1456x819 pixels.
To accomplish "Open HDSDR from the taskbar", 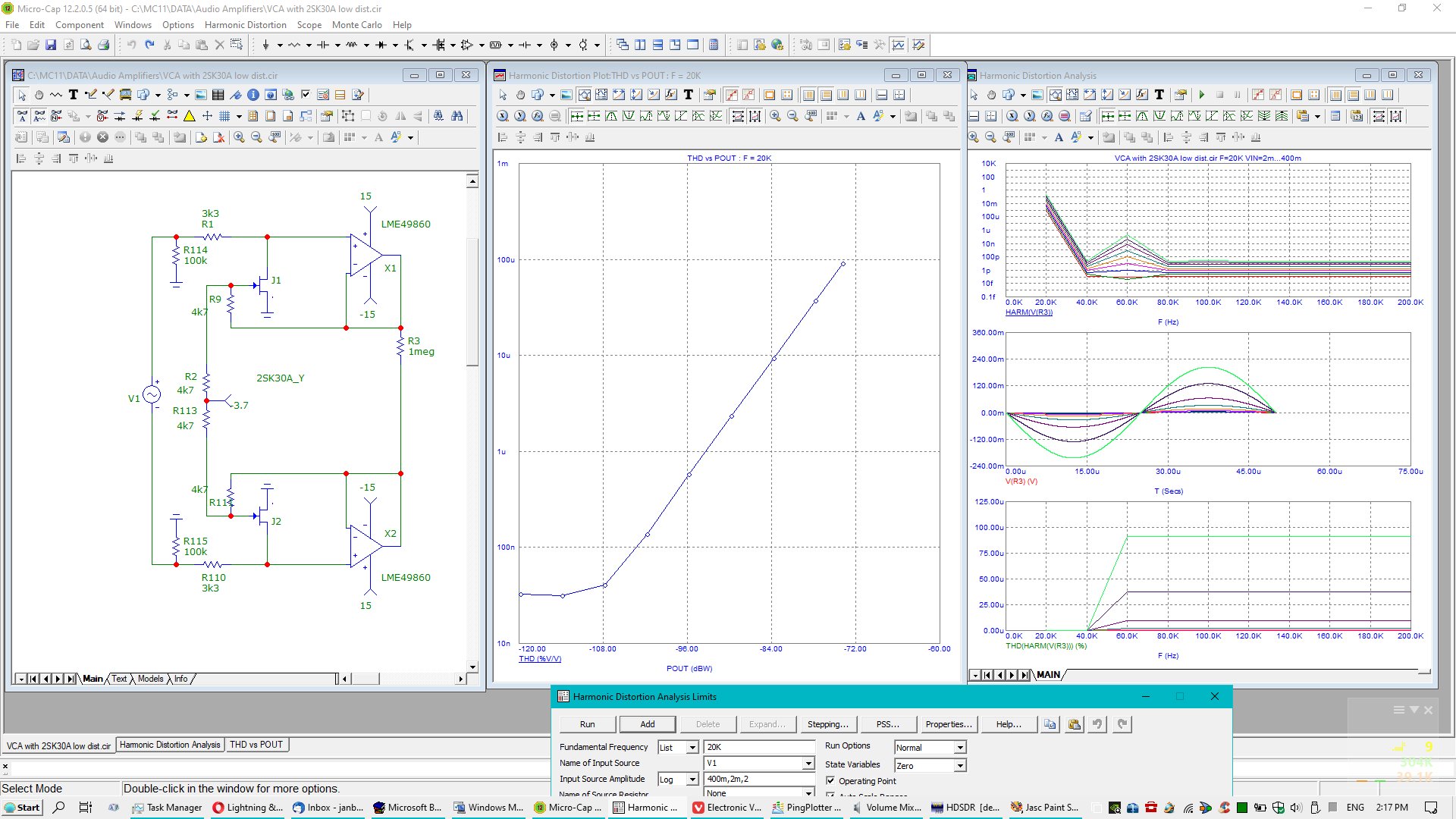I will tap(966, 808).
